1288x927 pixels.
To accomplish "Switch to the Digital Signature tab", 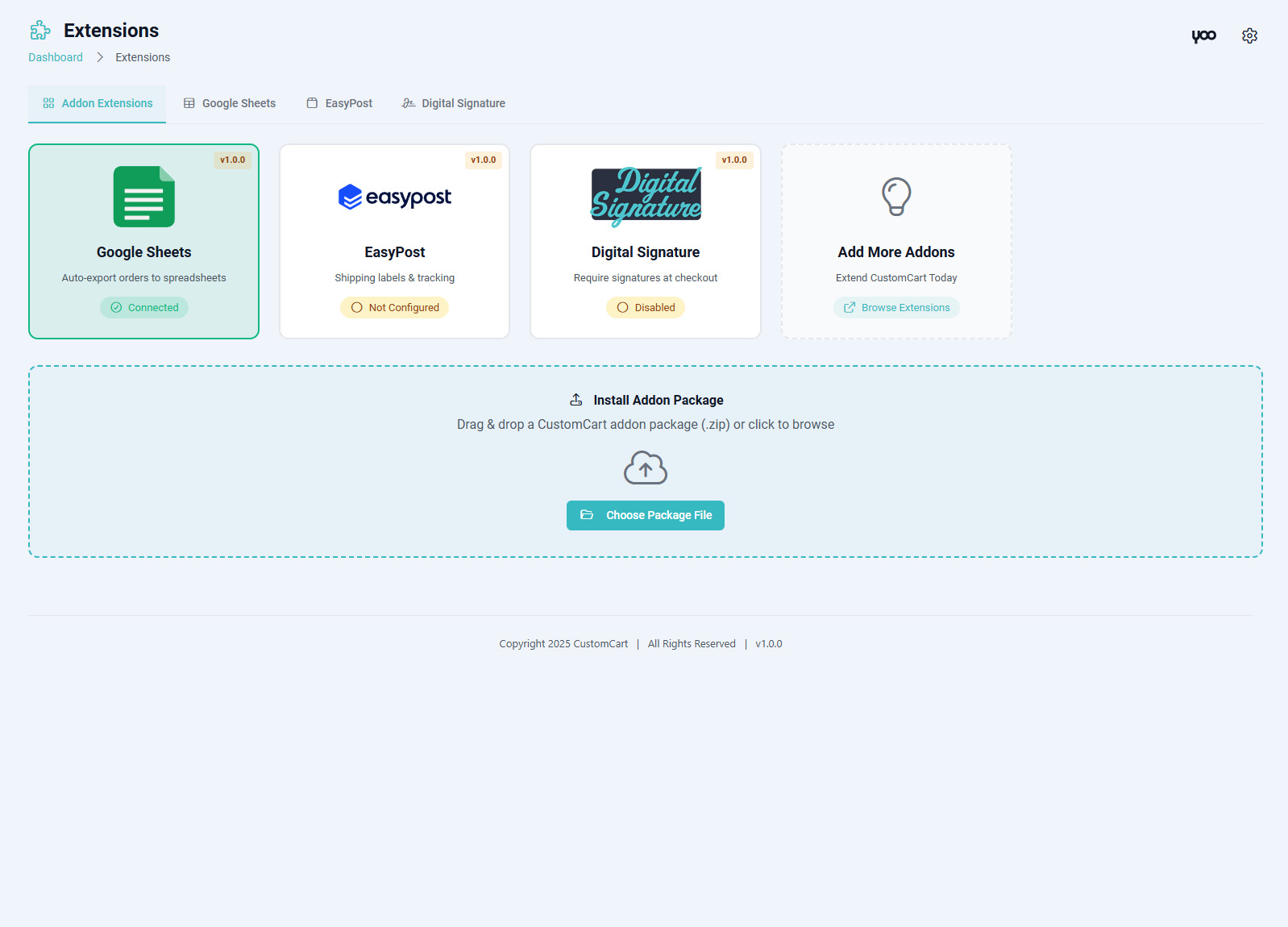I will click(454, 103).
